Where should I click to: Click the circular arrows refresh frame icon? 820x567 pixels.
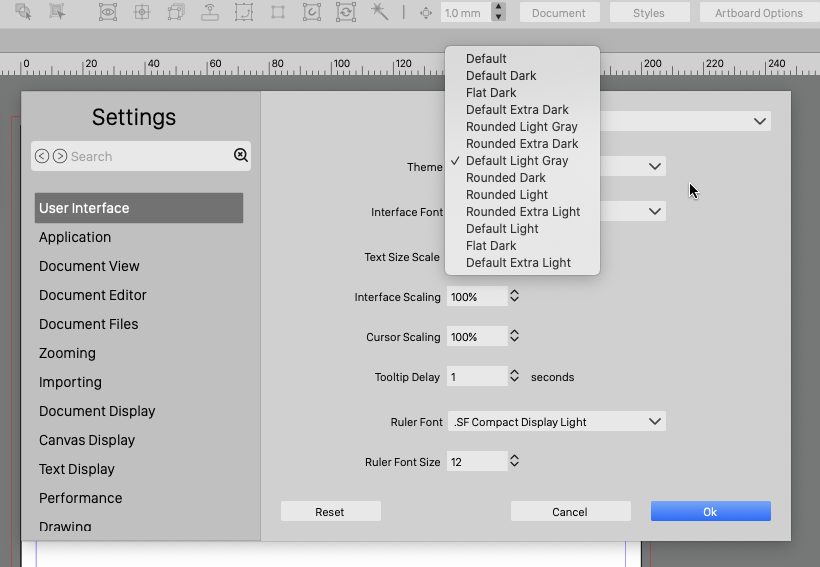pos(346,12)
